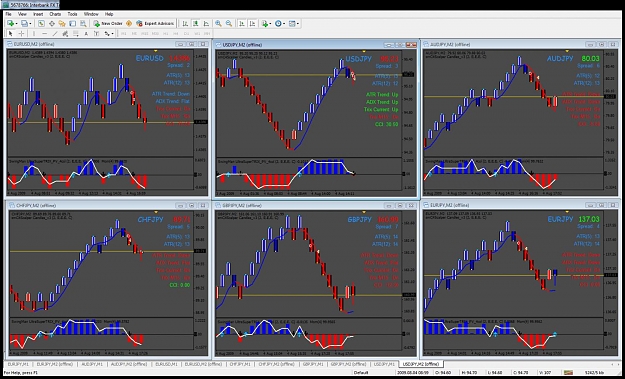This screenshot has height=379, width=625.
Task: Open the Periods clock icon
Action: point(278,24)
